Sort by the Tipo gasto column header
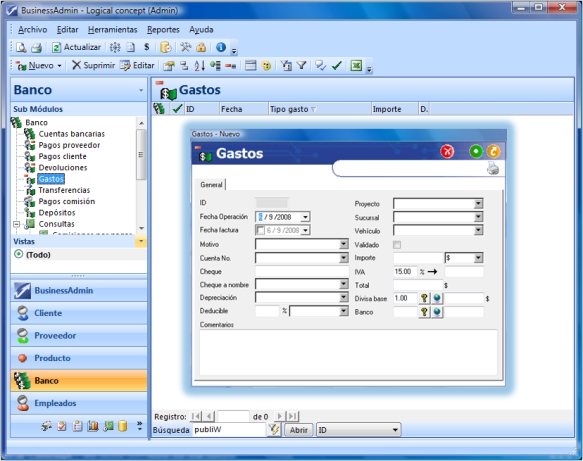The width and height of the screenshot is (583, 461). 319,109
